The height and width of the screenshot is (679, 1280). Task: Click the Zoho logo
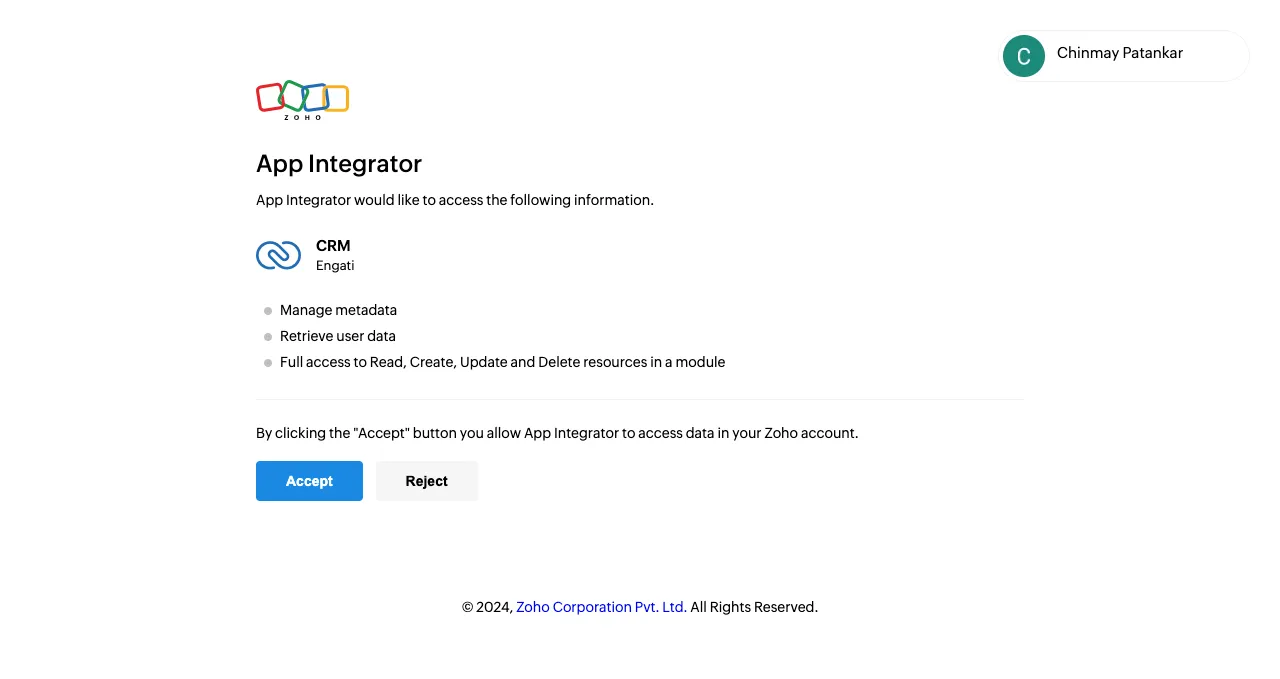(x=302, y=100)
